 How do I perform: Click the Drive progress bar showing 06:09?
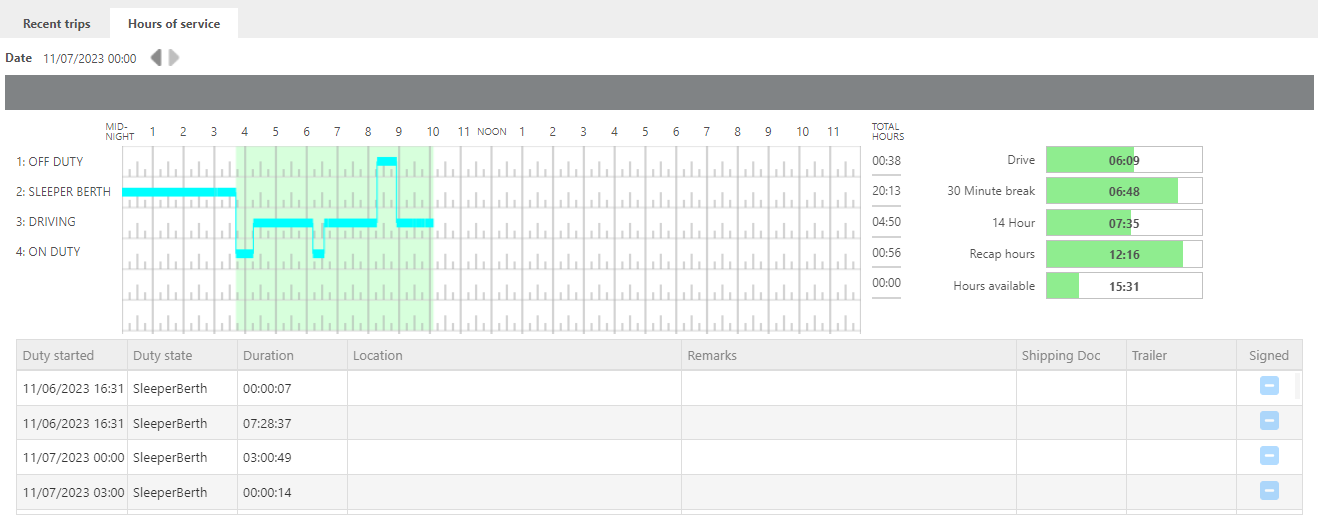[1124, 160]
